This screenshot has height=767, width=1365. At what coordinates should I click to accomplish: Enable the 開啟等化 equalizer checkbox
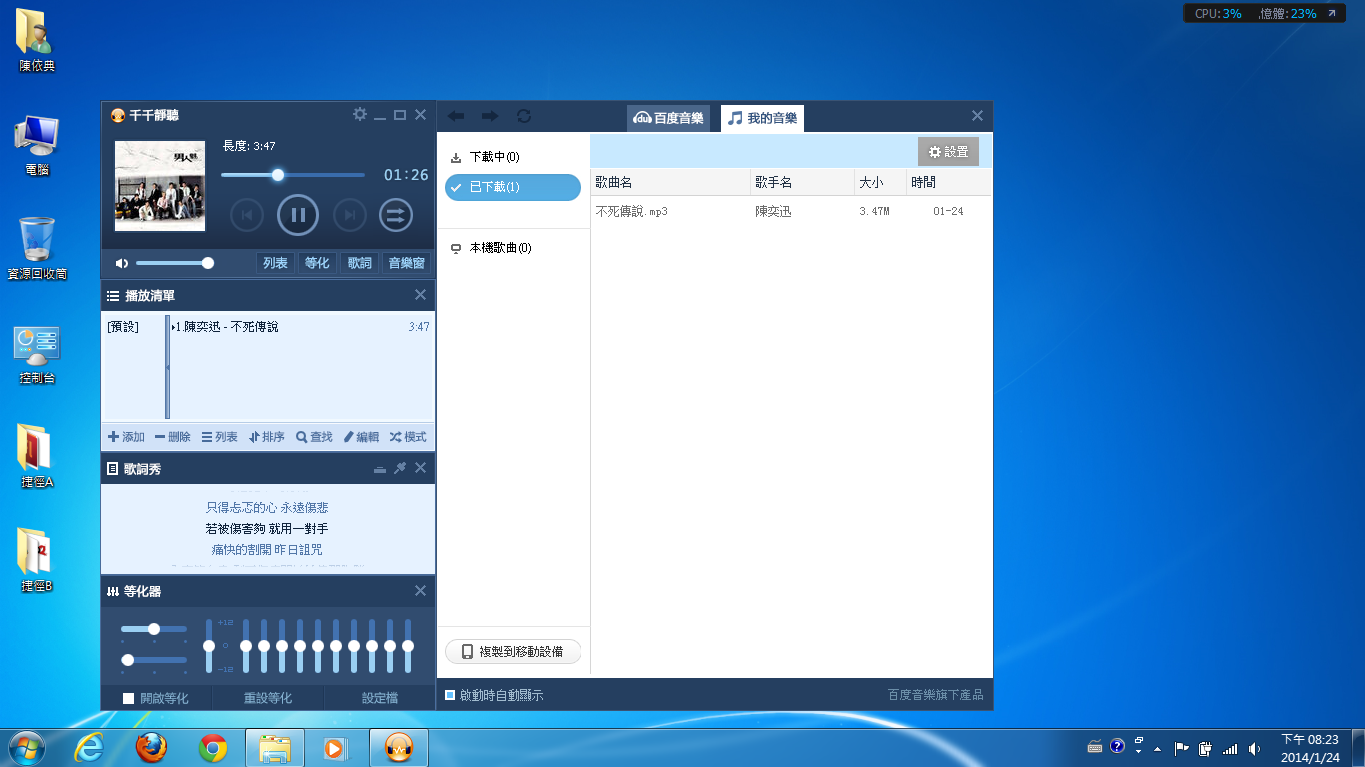click(129, 698)
